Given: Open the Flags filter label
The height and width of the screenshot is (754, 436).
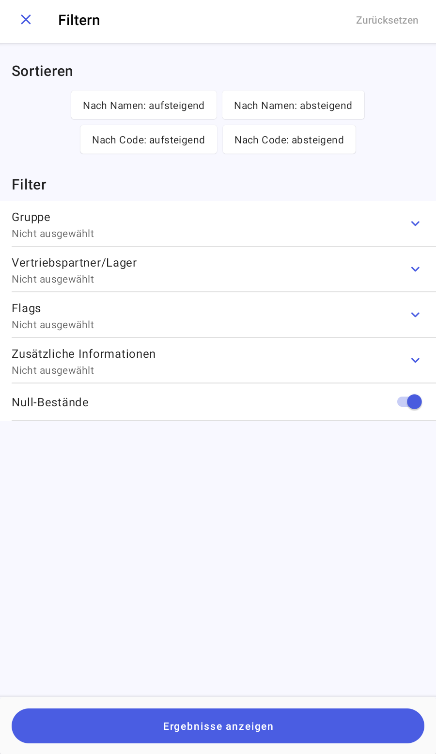Looking at the screenshot, I should click(x=26, y=308).
